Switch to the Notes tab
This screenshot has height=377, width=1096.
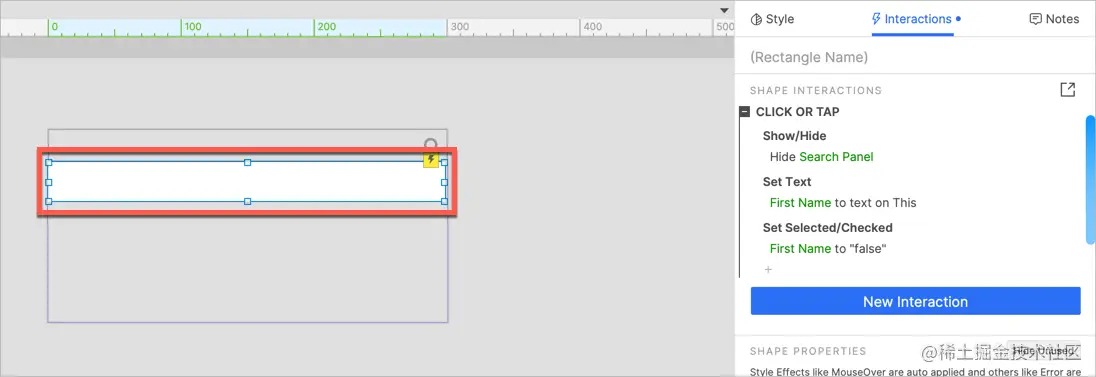[x=1054, y=19]
